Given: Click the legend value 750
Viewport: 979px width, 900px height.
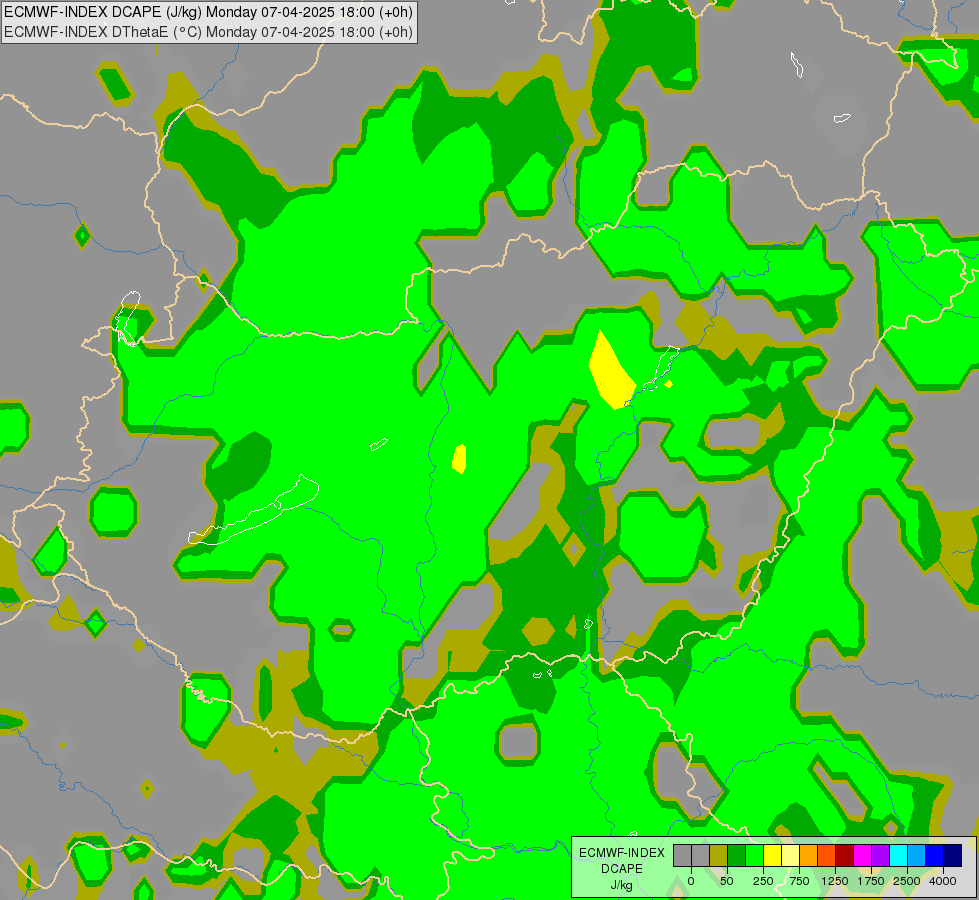Looking at the screenshot, I should point(799,881).
